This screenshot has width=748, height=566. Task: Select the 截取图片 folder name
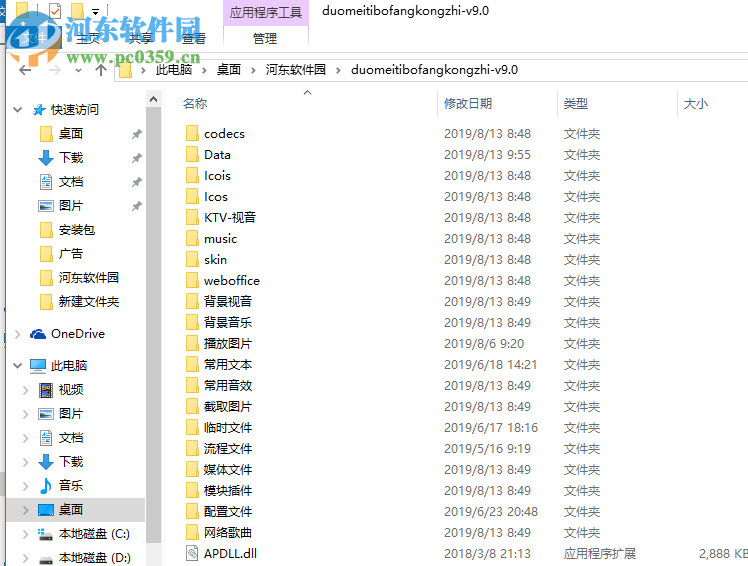pos(228,407)
